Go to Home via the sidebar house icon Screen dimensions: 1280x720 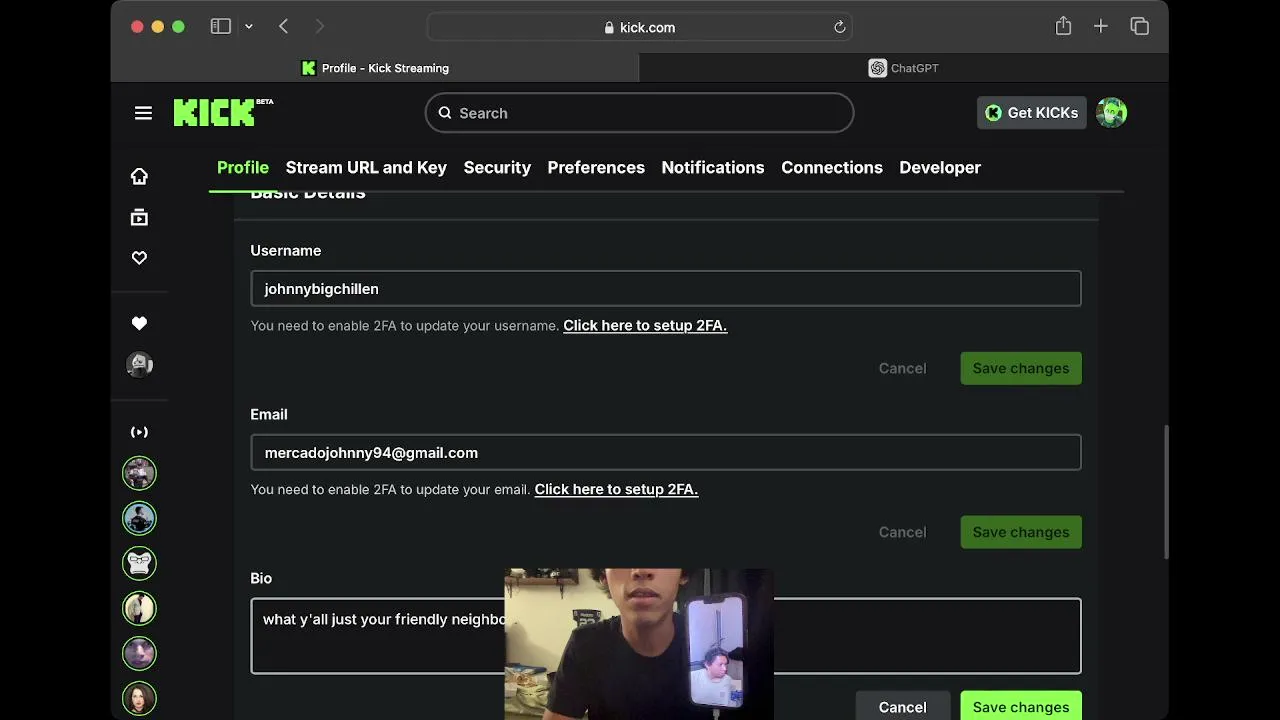click(x=139, y=176)
